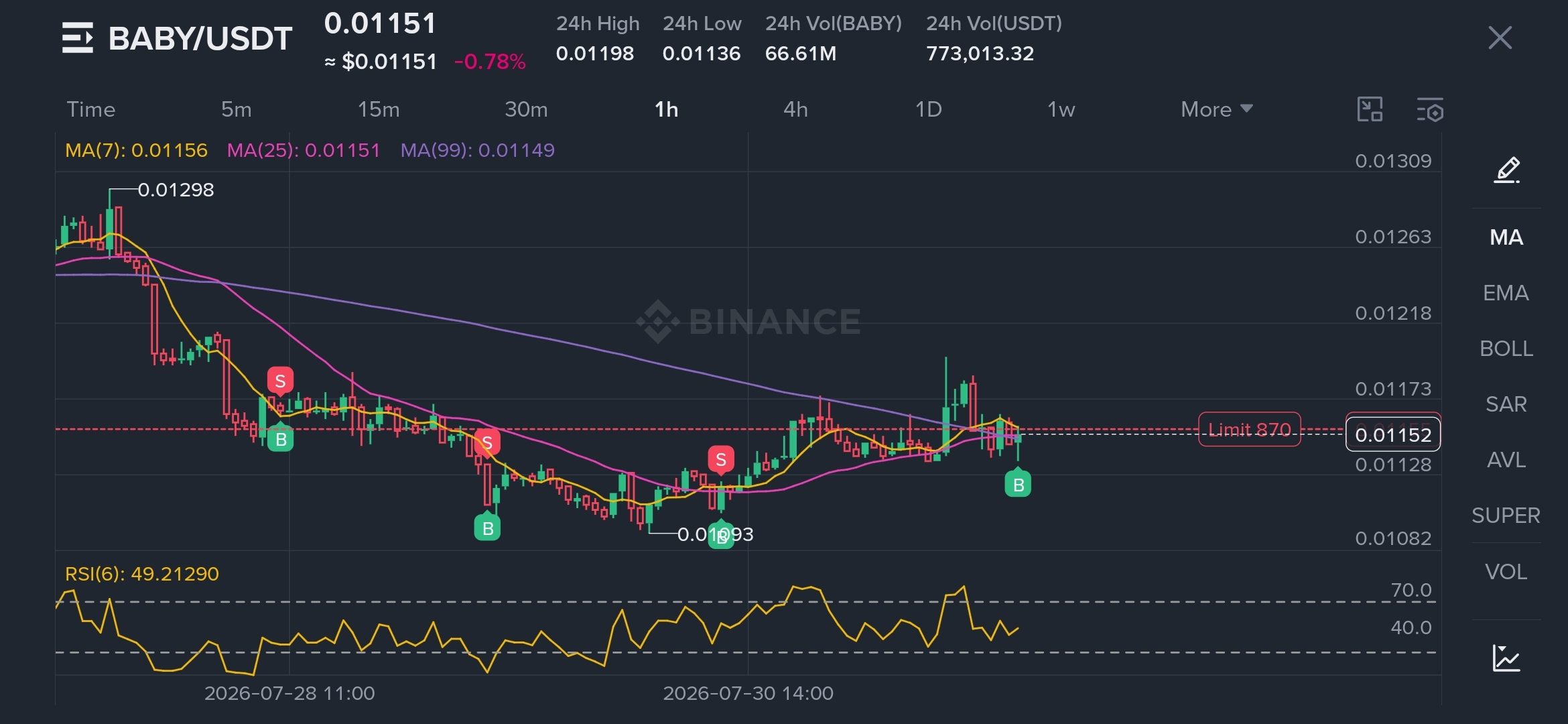Open the indicator chart icon at bottom right
The width and height of the screenshot is (1568, 724).
[x=1506, y=658]
